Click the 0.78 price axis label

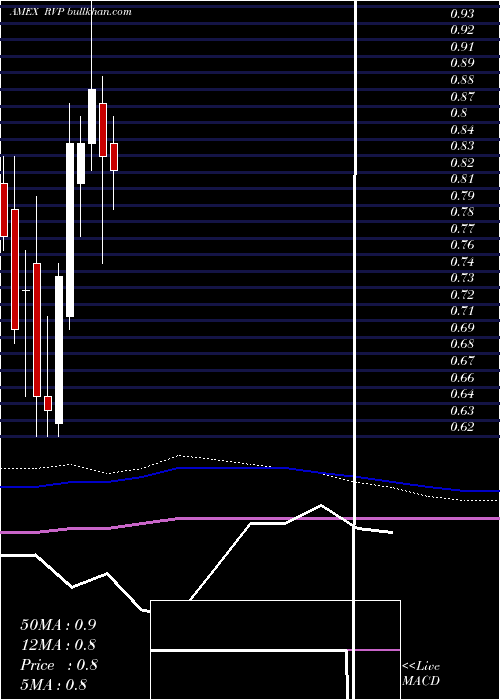click(x=462, y=212)
